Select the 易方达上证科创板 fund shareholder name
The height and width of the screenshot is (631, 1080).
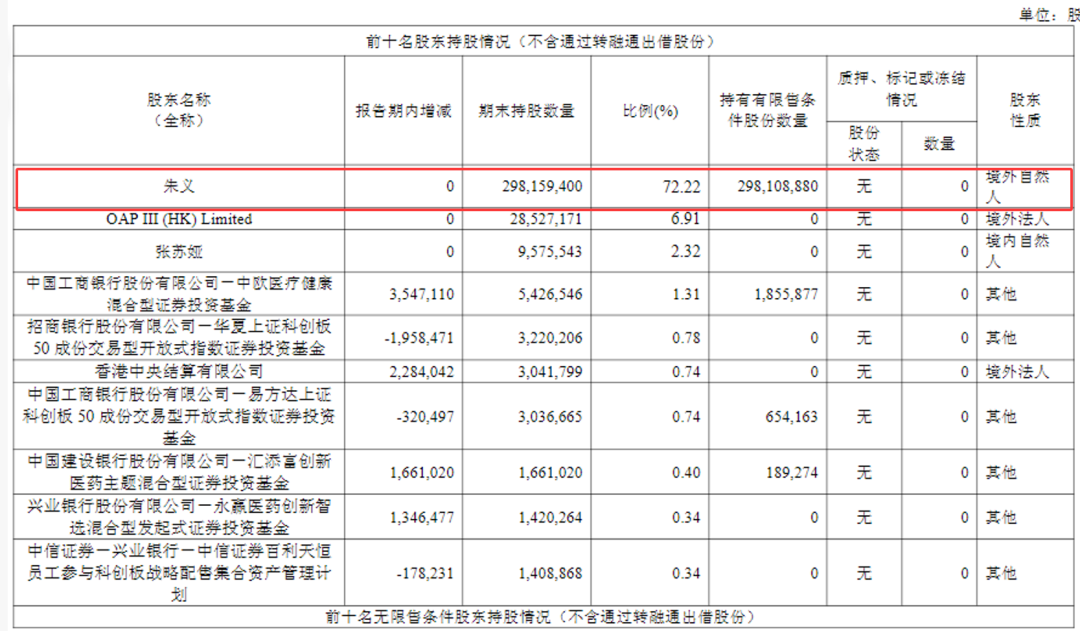[179, 416]
